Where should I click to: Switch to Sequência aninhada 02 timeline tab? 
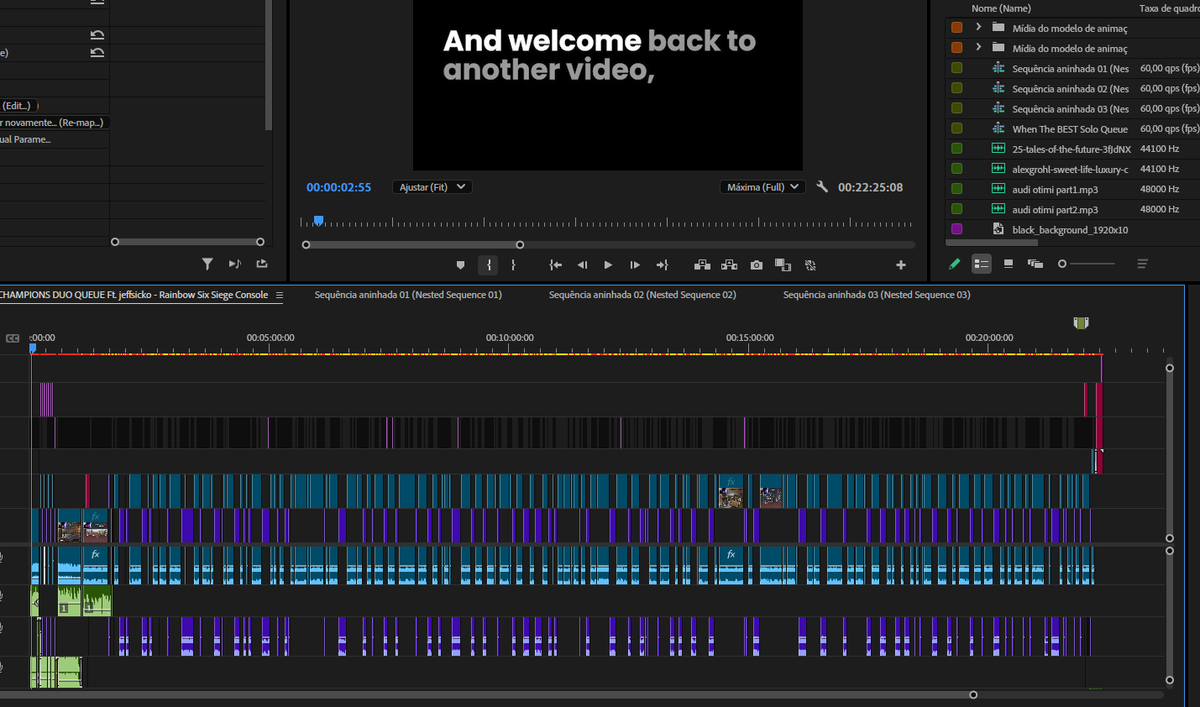click(642, 295)
